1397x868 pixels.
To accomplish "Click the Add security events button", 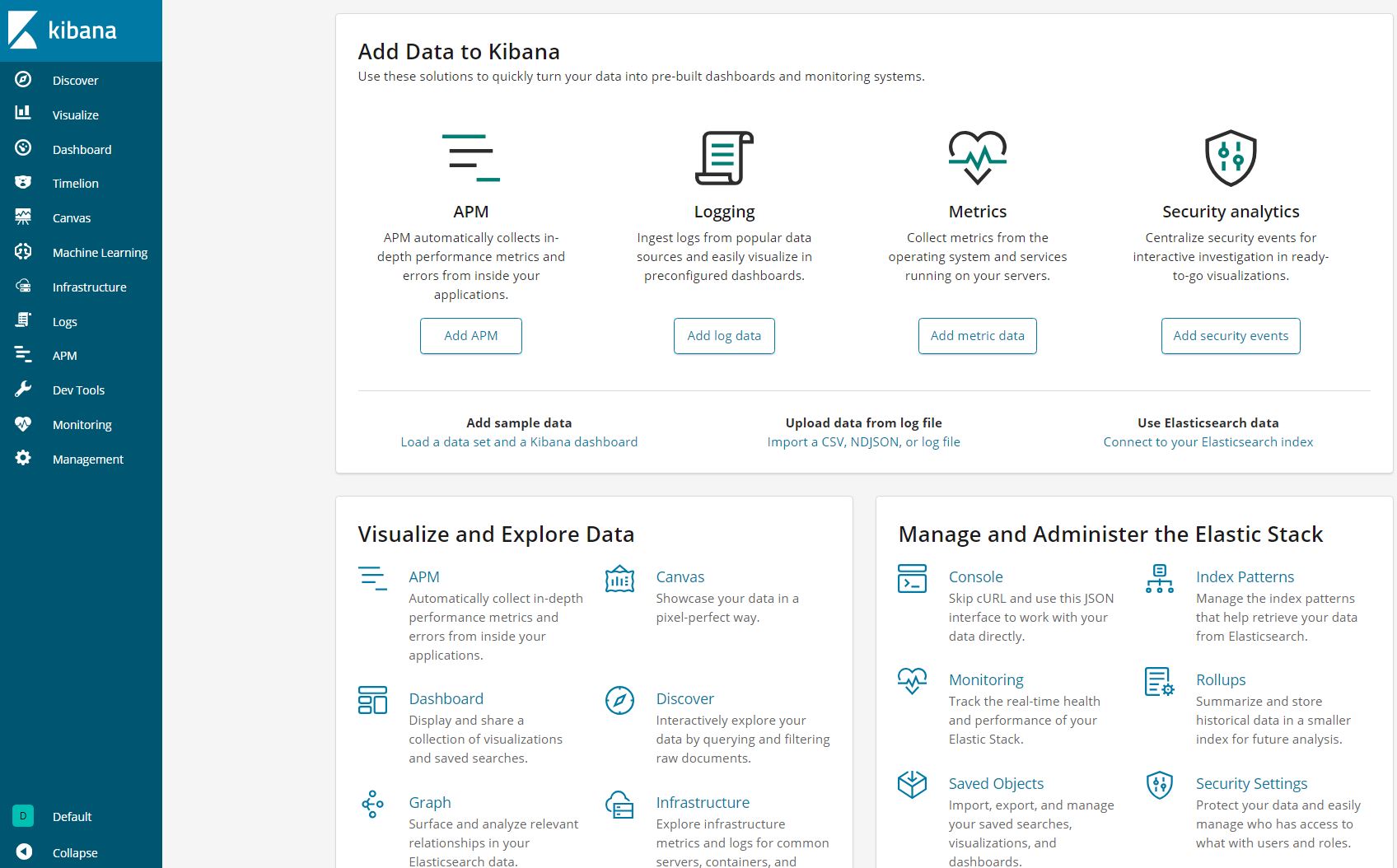I will tap(1231, 336).
